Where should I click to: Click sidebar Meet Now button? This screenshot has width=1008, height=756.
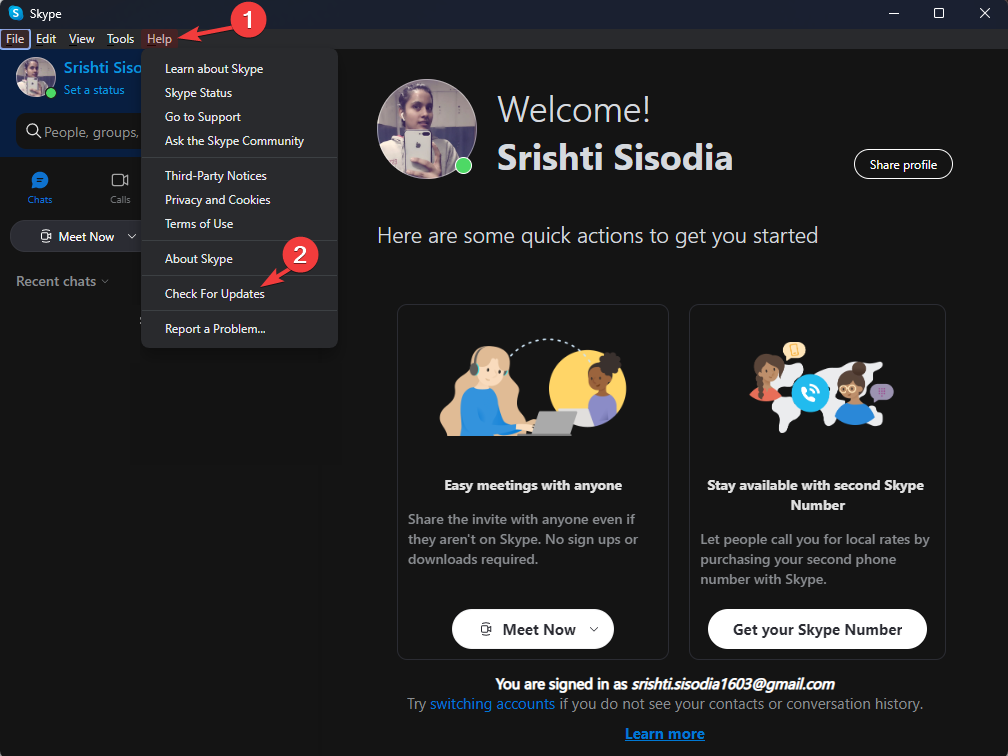click(x=76, y=237)
